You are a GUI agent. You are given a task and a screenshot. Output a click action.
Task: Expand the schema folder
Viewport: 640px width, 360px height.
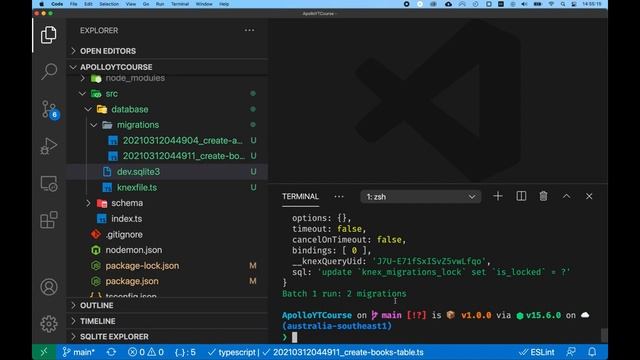pos(167,203)
